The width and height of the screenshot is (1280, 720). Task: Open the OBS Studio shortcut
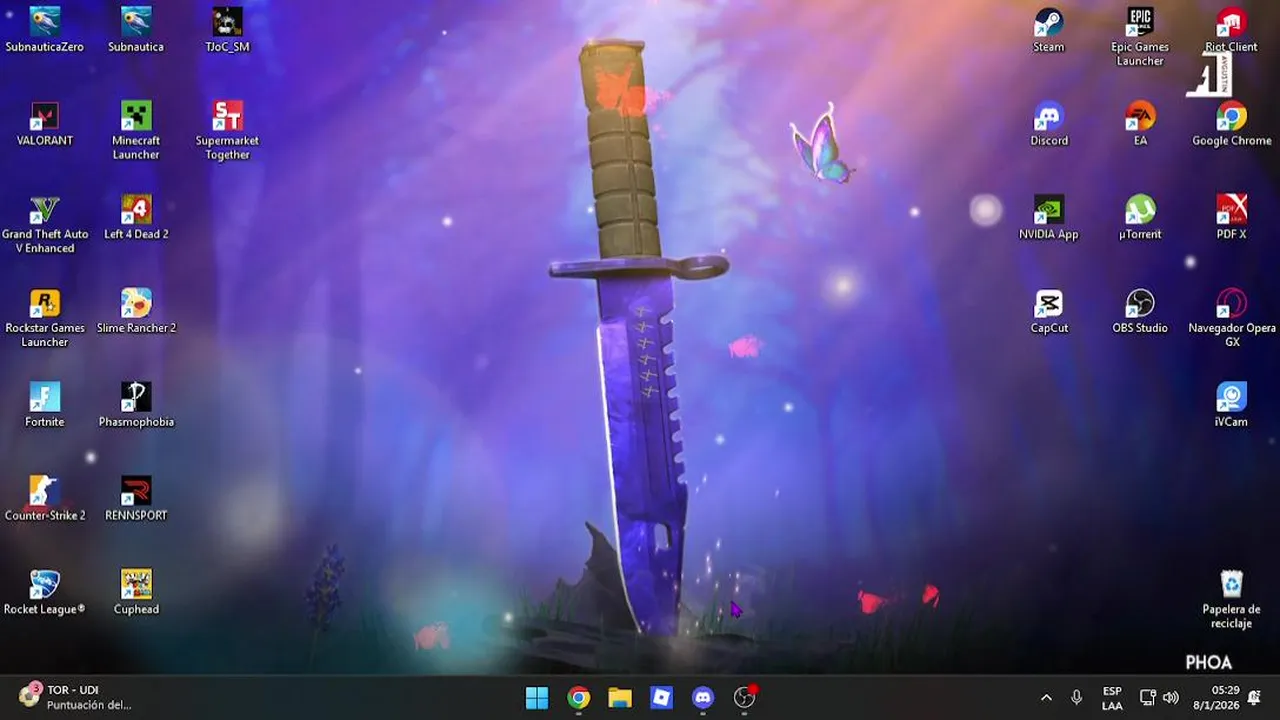click(x=1140, y=312)
